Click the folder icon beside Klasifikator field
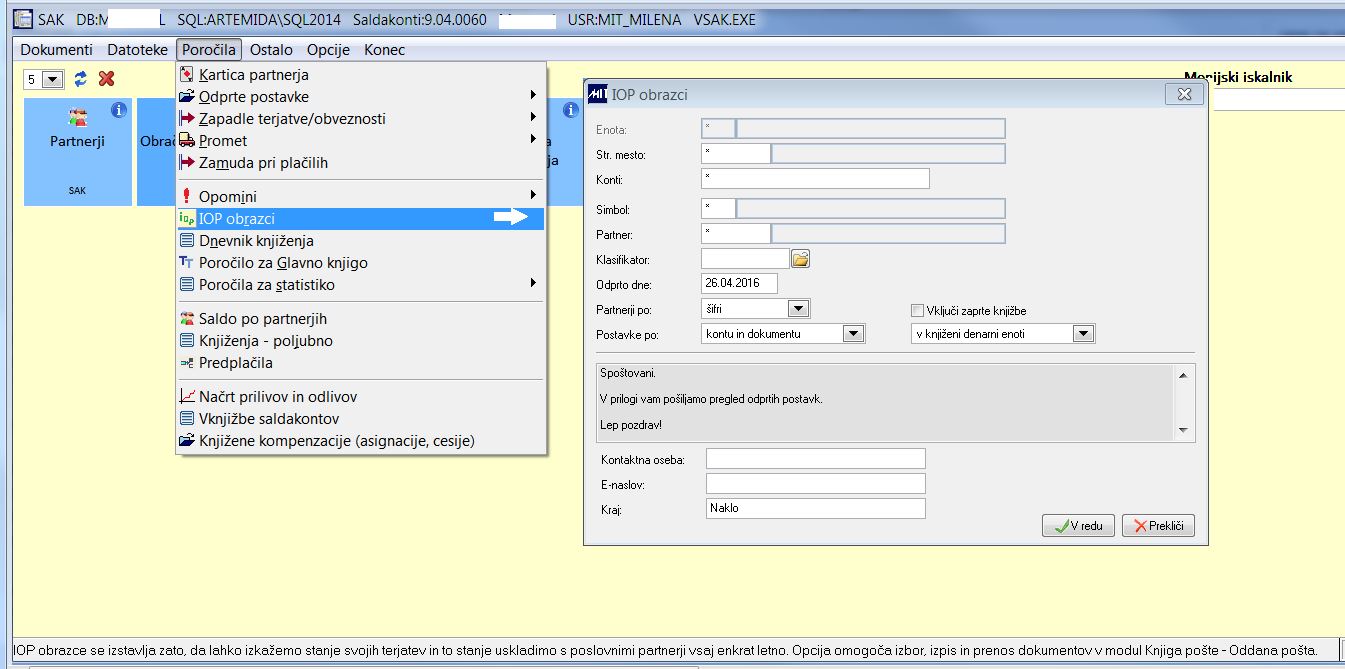The height and width of the screenshot is (669, 1345). [x=800, y=259]
